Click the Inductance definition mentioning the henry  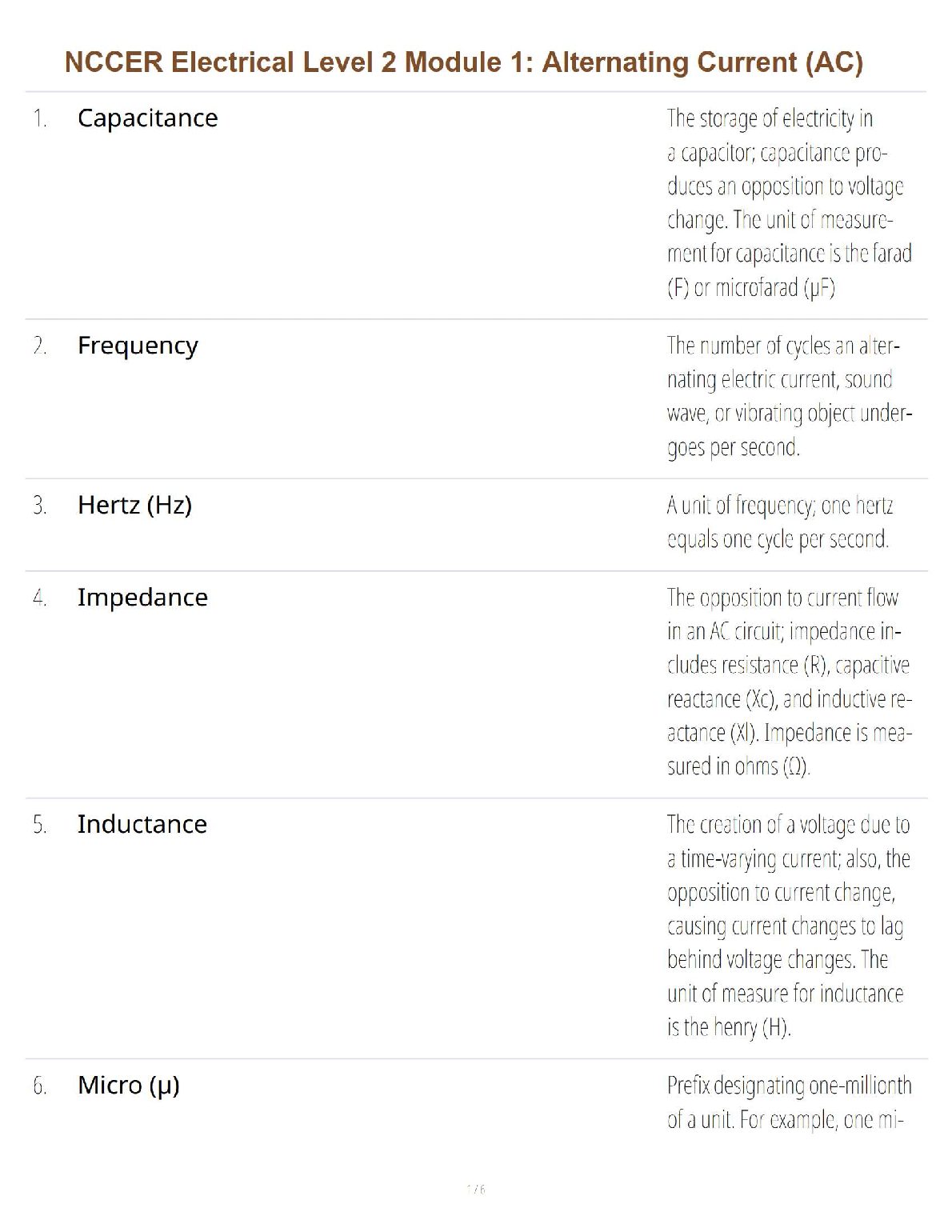click(789, 926)
